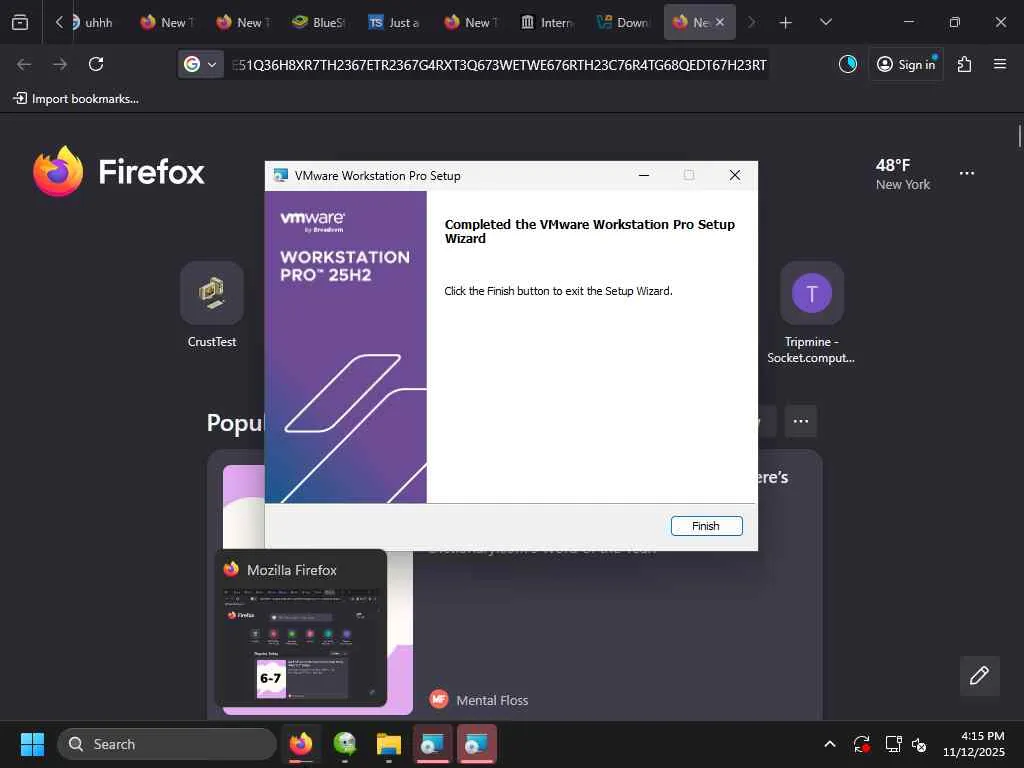Open the Mental Floss story source

pos(479,699)
